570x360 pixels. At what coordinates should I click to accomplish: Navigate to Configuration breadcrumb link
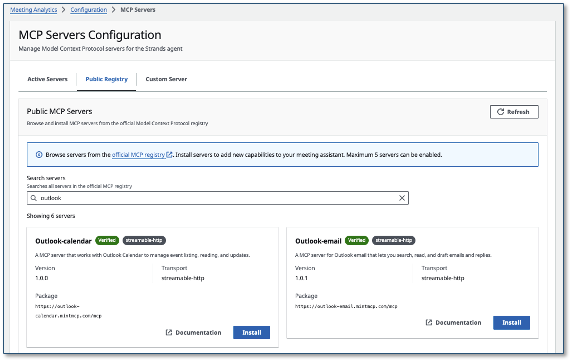point(89,10)
